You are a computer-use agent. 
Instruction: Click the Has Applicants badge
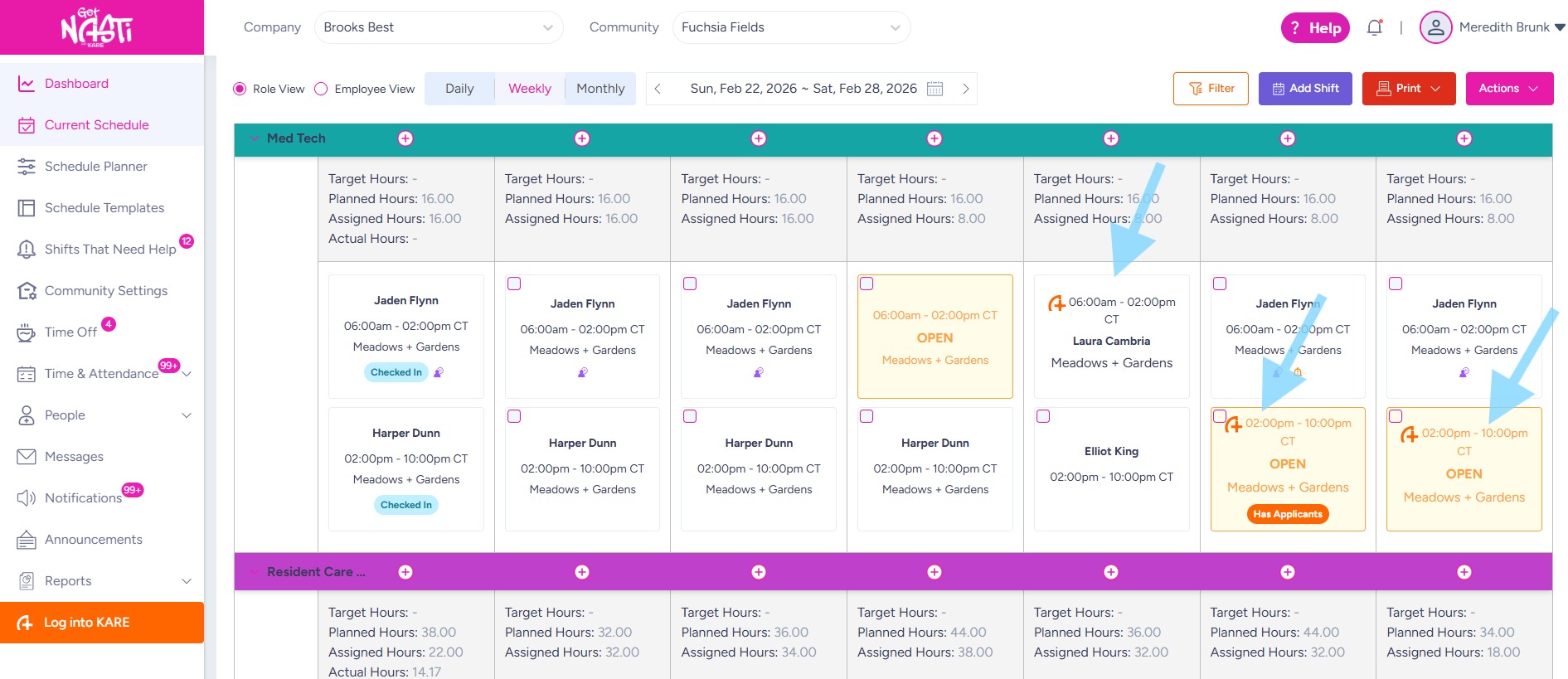pos(1287,514)
